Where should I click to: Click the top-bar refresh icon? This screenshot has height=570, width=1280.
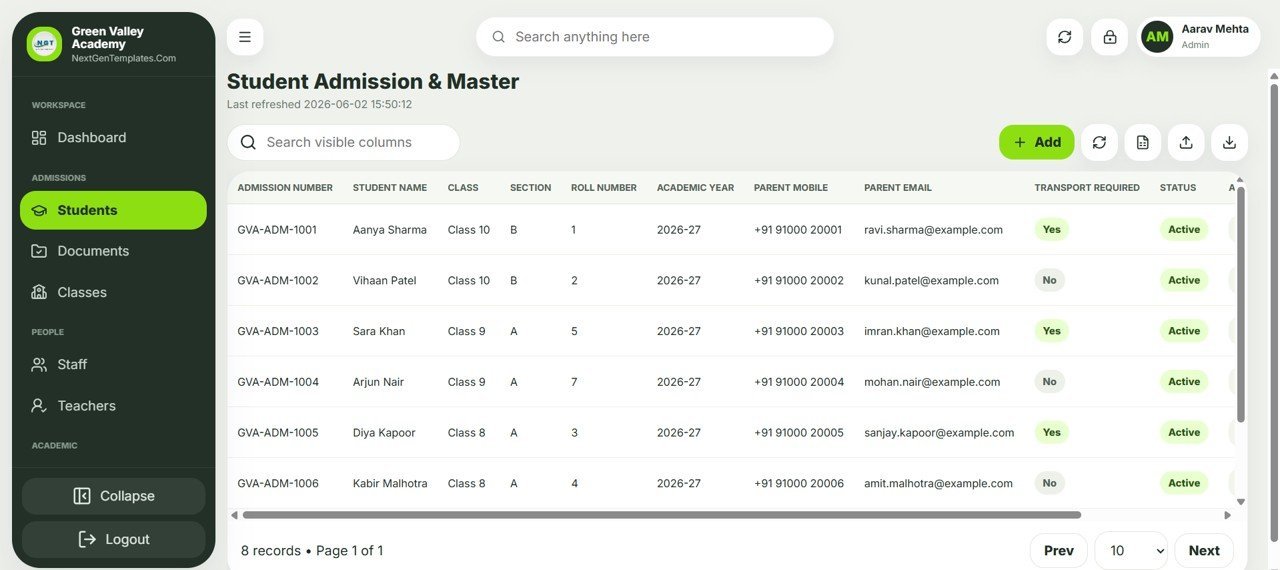(x=1064, y=37)
